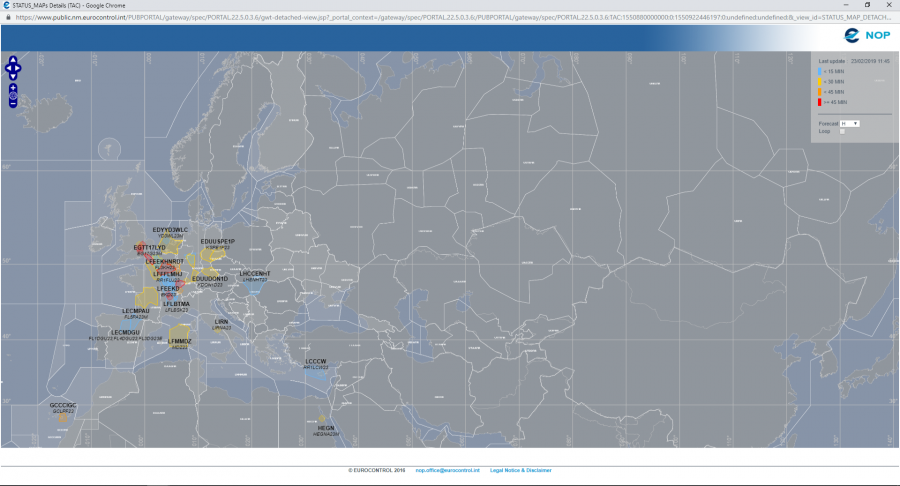Select the GCCCIGC marker near Canary Islands
The image size is (900, 486).
pyautogui.click(x=63, y=405)
